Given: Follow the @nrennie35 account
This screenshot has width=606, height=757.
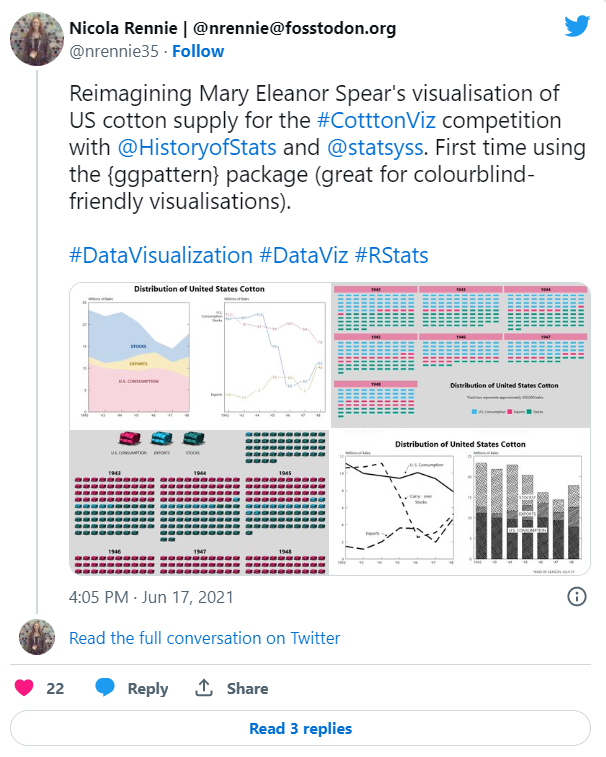Looking at the screenshot, I should pyautogui.click(x=198, y=51).
